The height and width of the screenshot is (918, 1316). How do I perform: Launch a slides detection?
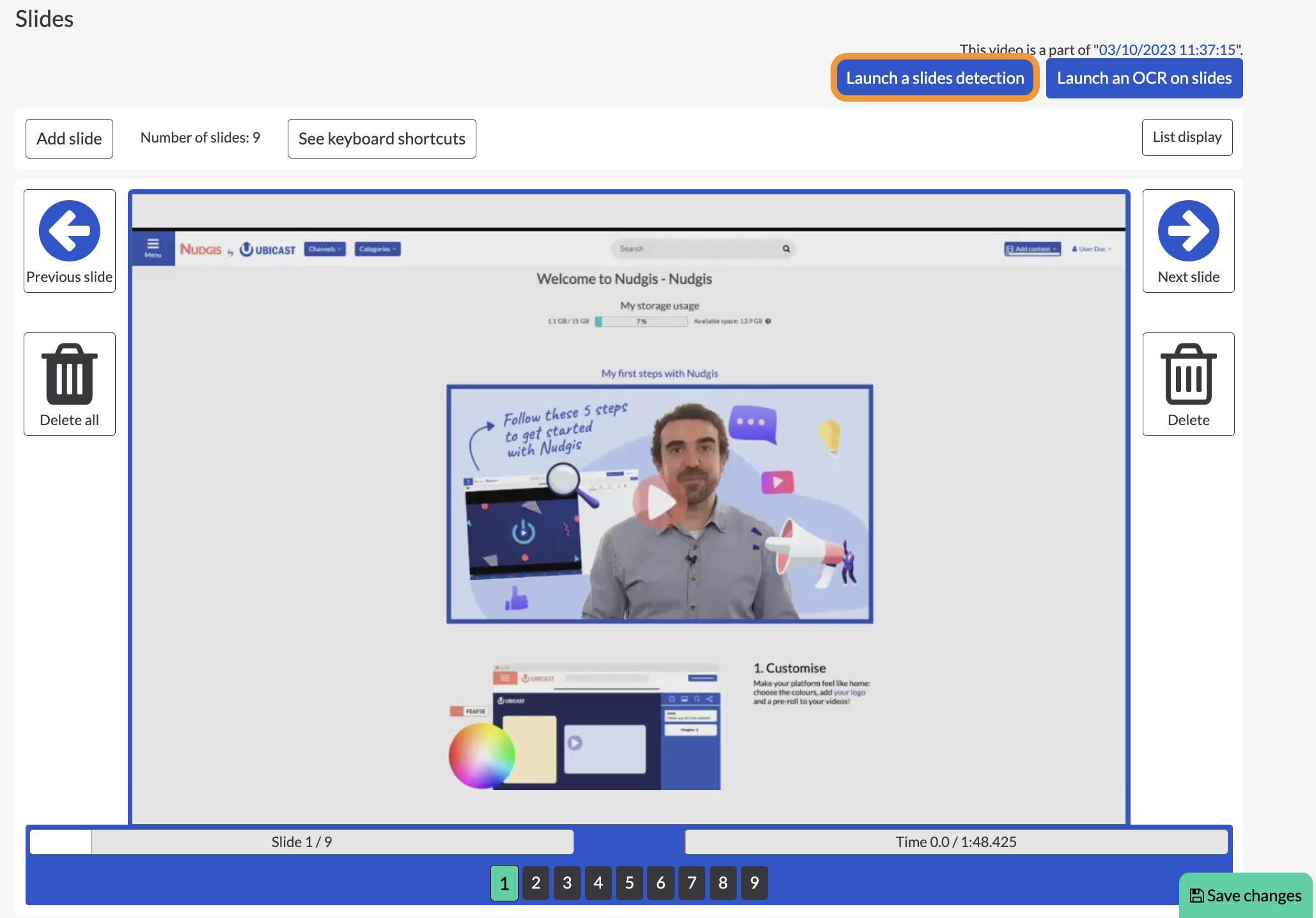tap(935, 78)
